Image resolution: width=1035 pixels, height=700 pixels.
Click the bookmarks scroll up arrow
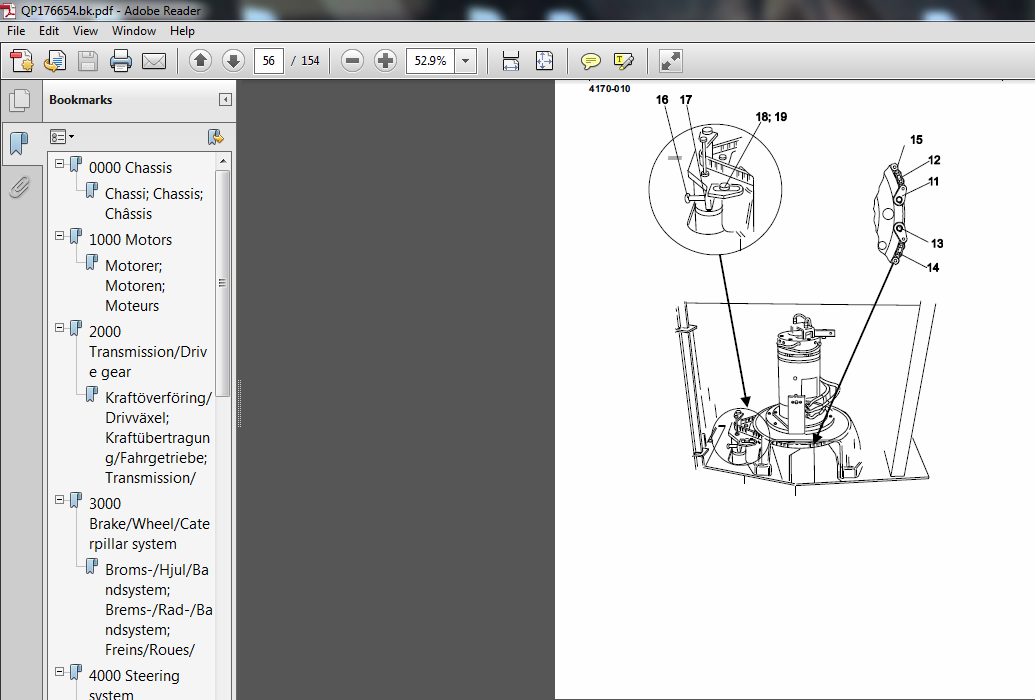[222, 161]
